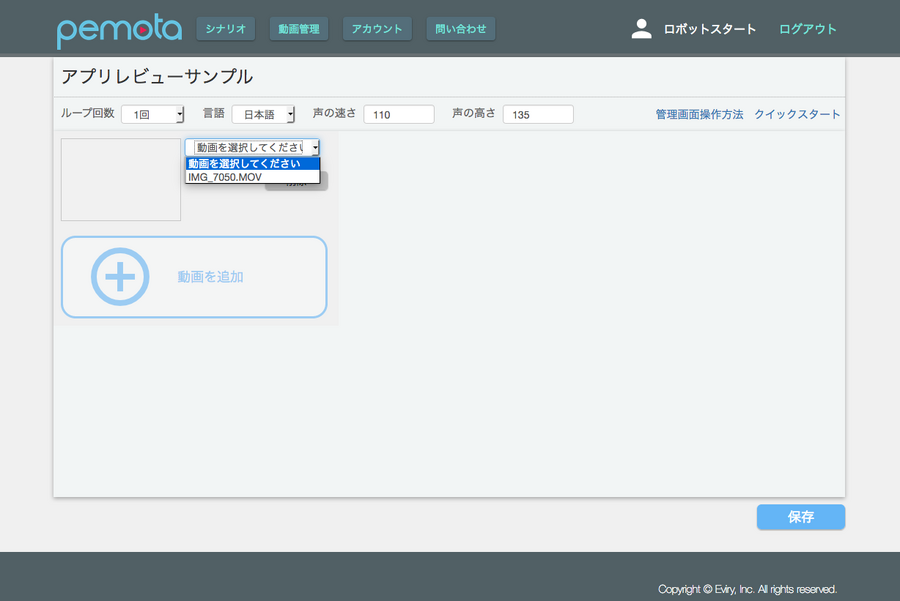Click the 声の速さ input field

click(x=398, y=115)
